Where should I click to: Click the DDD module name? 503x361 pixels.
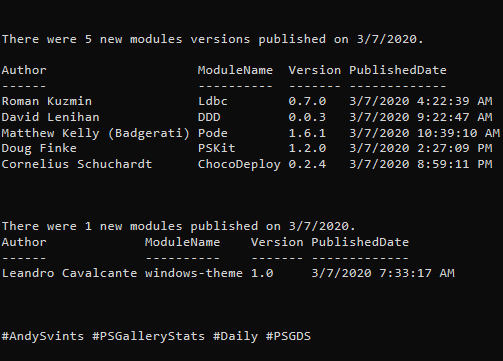click(209, 117)
